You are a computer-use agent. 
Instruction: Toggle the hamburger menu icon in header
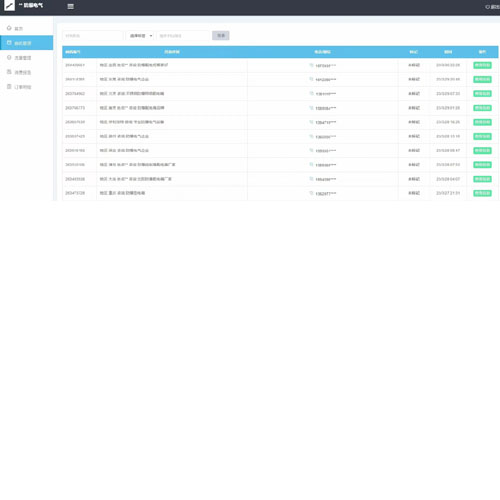[x=70, y=6]
